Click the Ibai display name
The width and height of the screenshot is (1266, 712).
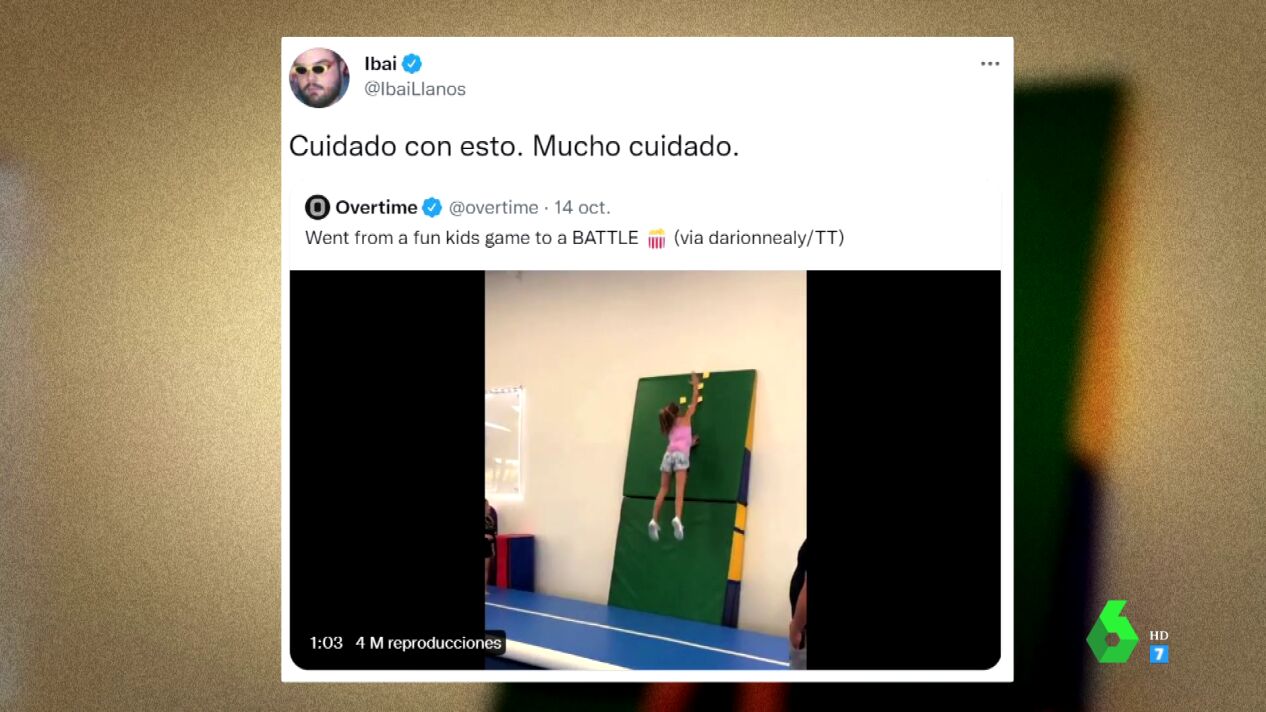pos(380,64)
